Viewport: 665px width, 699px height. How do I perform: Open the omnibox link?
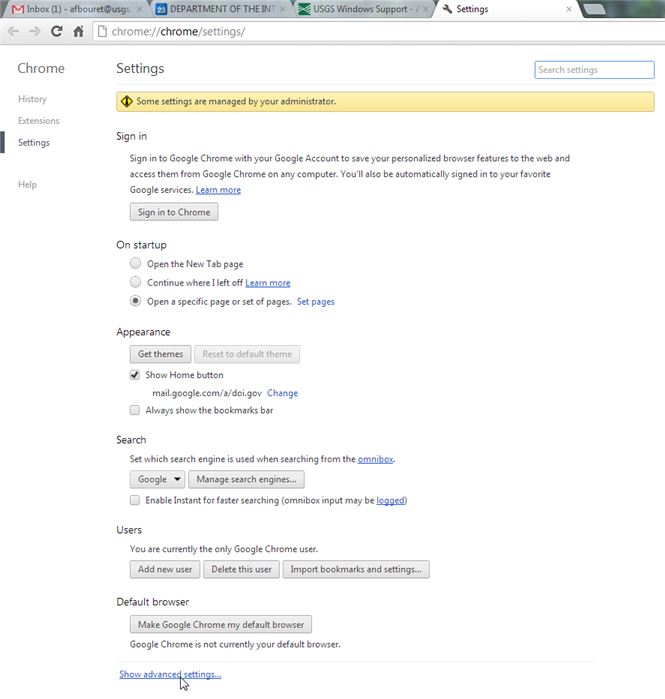click(x=376, y=459)
